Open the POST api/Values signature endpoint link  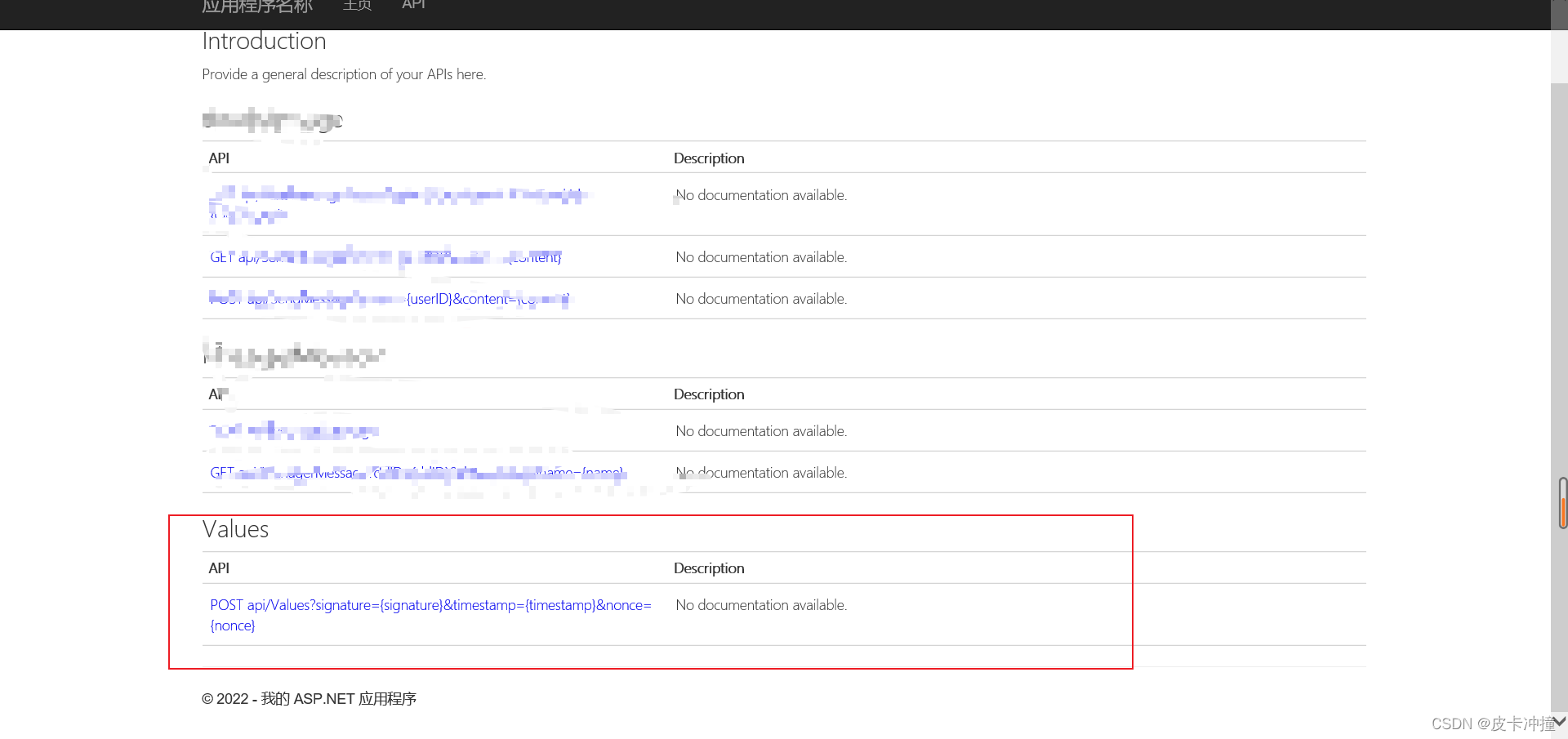point(430,615)
